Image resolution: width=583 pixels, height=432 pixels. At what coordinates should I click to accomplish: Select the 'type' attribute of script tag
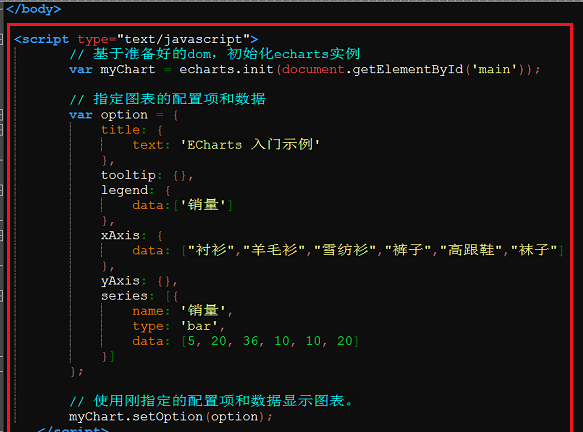(x=93, y=39)
